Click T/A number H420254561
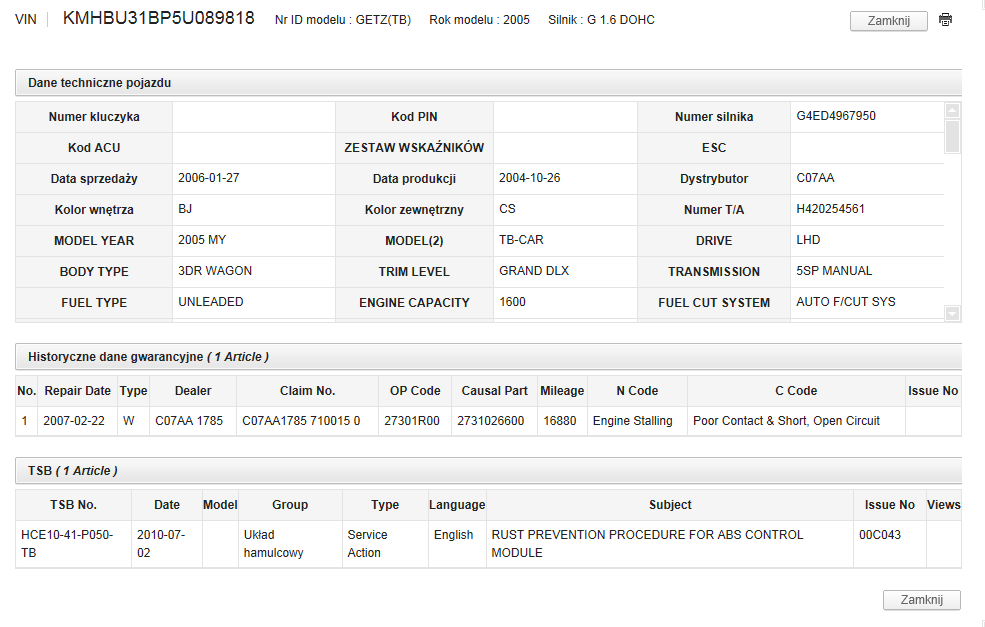Image resolution: width=985 pixels, height=627 pixels. [830, 209]
